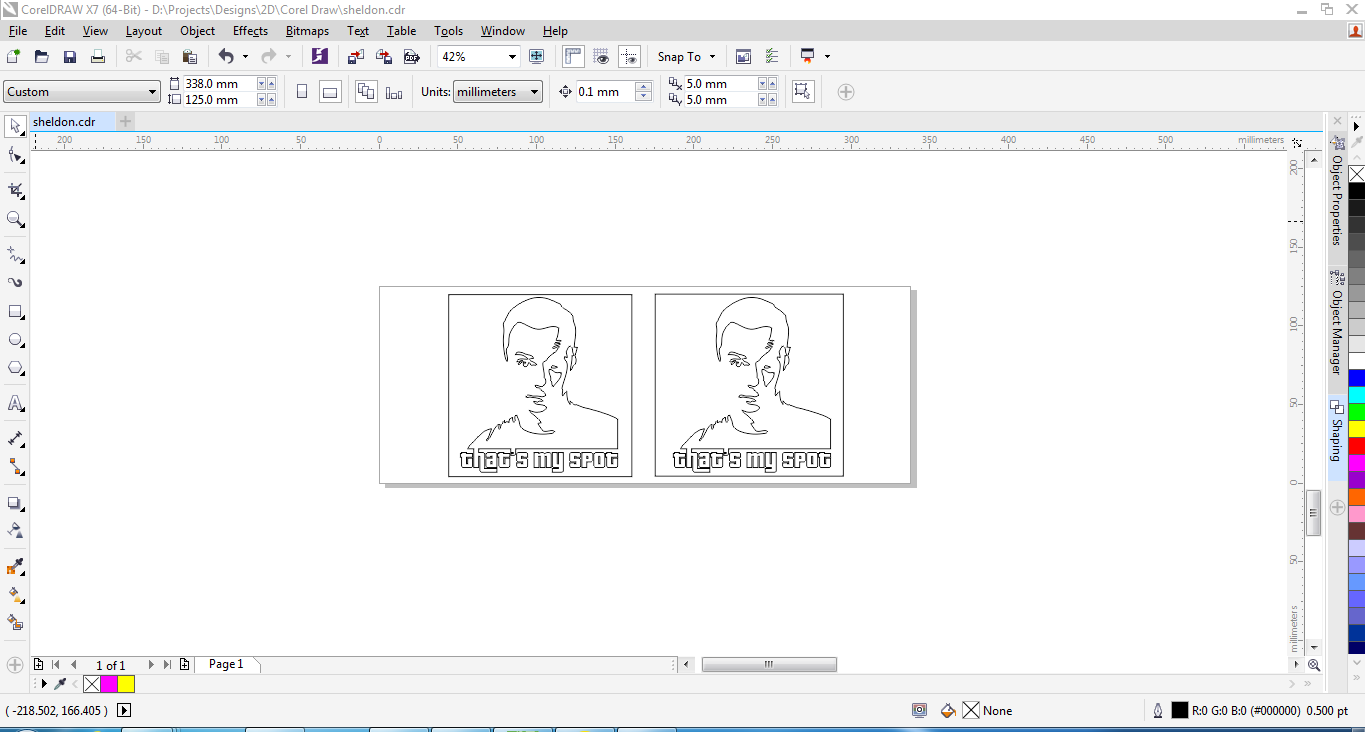Select the Freehand drawing tool
The height and width of the screenshot is (732, 1365).
16,254
